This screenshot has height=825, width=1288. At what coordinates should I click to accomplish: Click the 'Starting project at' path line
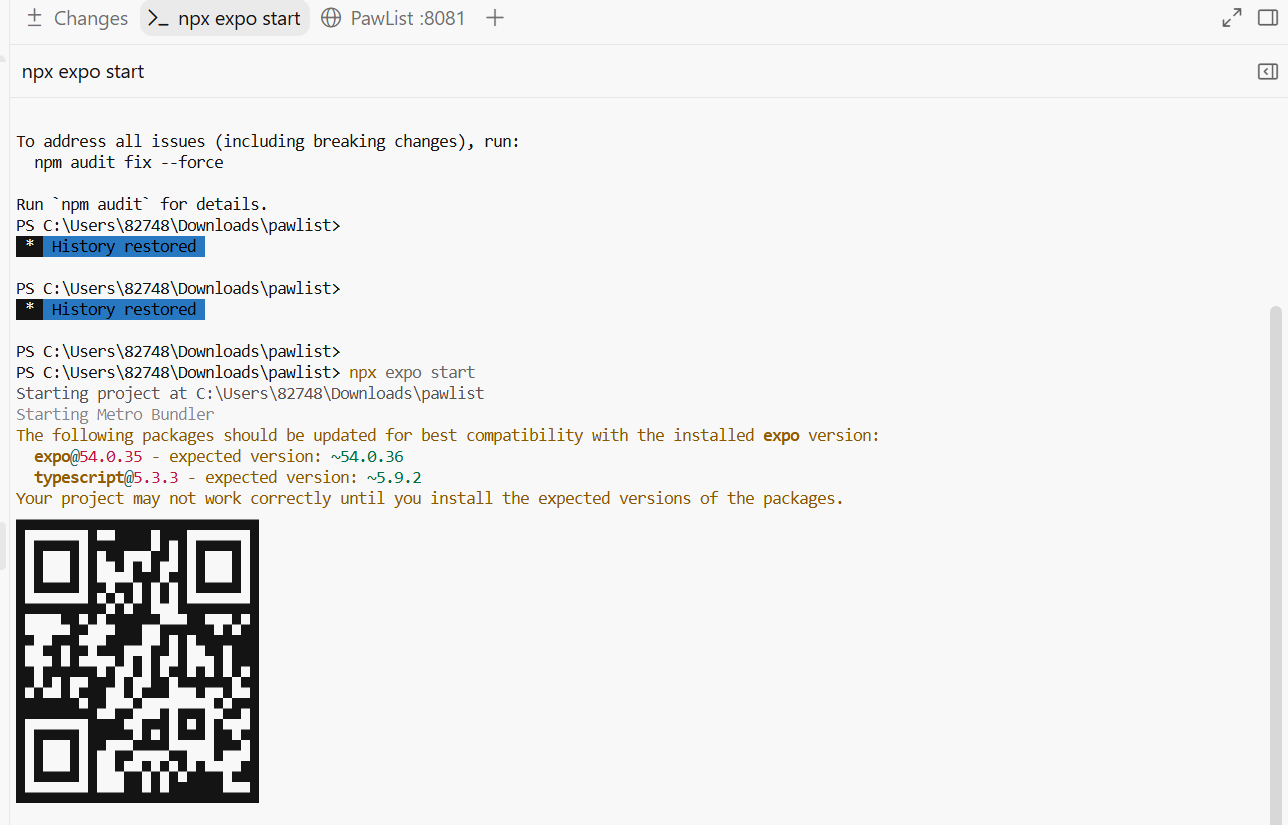point(250,393)
